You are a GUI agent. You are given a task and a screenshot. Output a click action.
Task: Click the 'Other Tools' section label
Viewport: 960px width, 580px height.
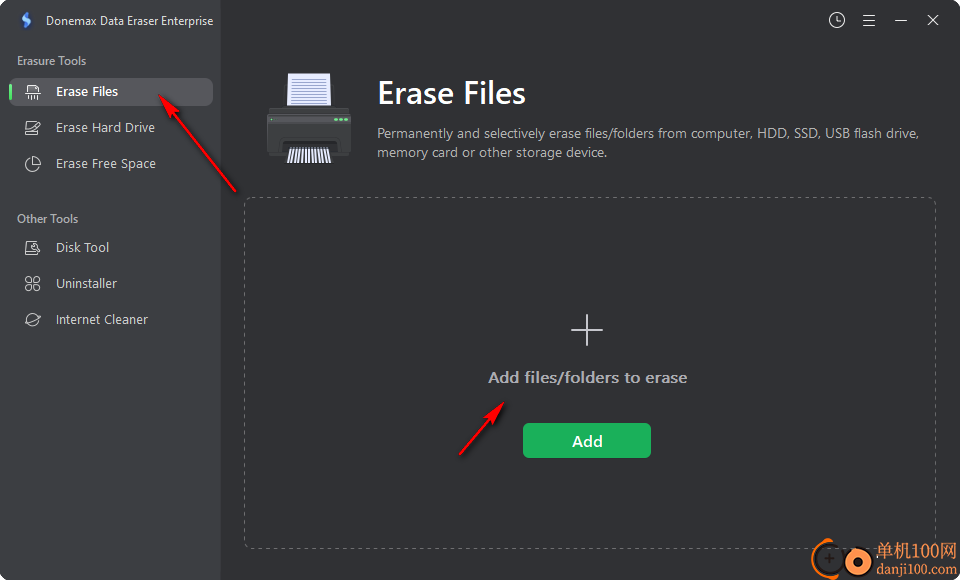(47, 219)
